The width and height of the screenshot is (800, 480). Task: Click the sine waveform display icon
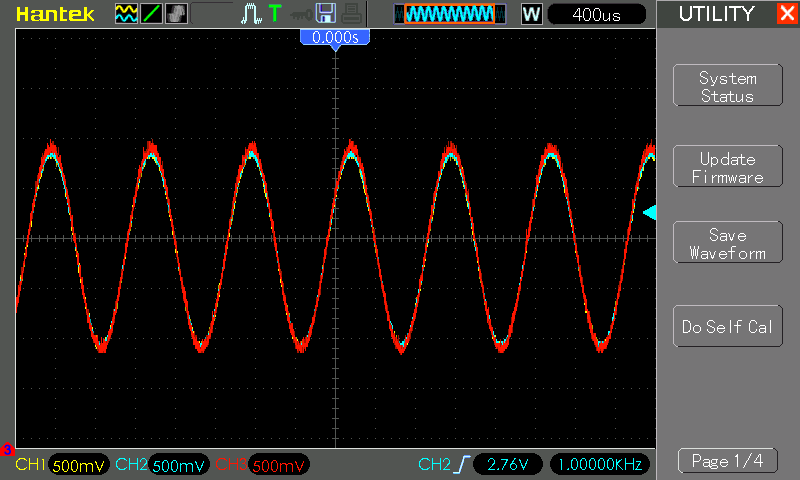coord(126,13)
